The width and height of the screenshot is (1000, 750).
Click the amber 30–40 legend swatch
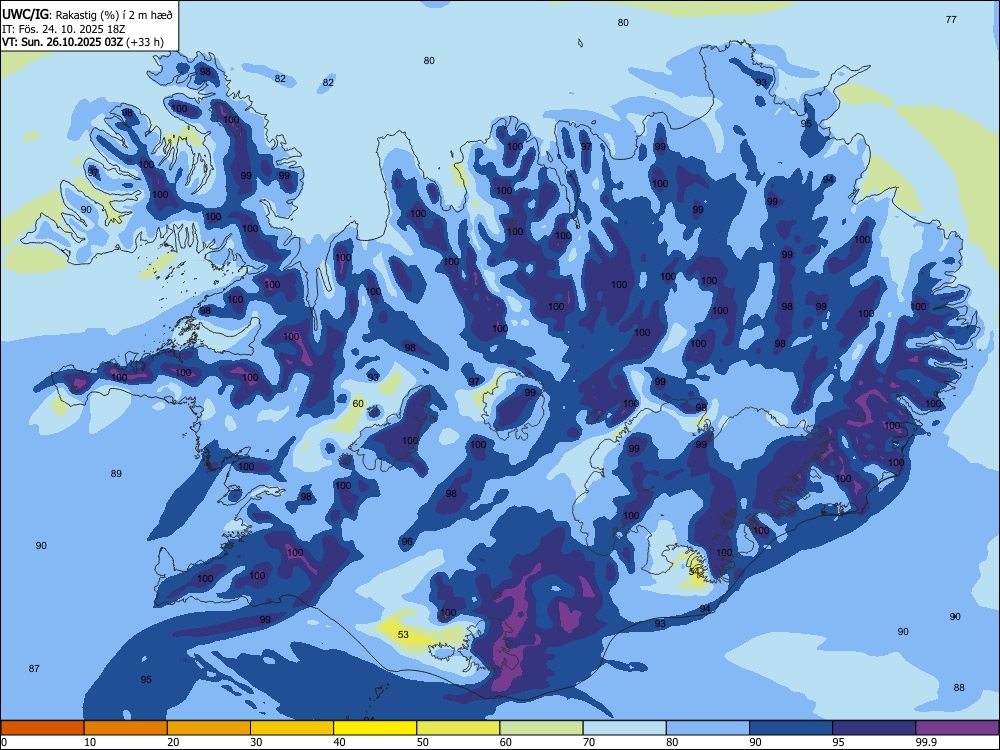point(292,728)
